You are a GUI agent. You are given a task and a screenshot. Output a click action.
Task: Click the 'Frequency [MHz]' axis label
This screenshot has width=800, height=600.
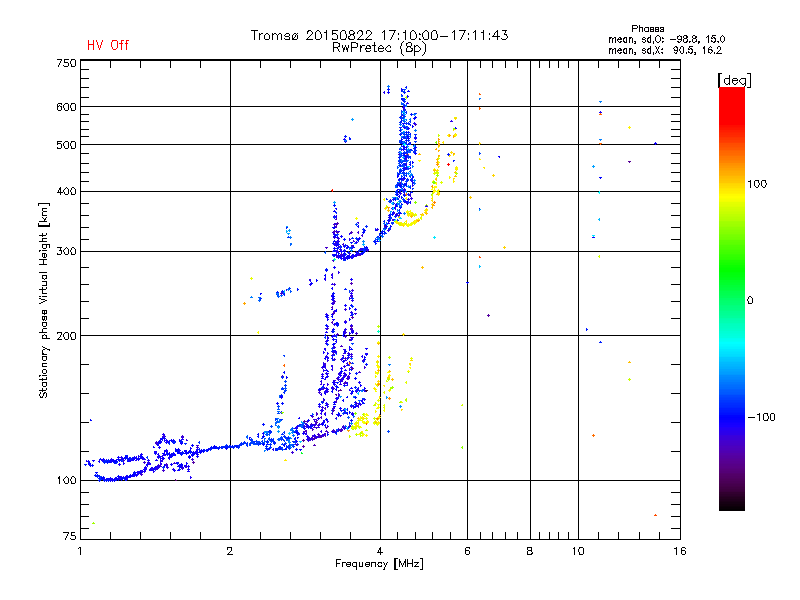coord(379,564)
